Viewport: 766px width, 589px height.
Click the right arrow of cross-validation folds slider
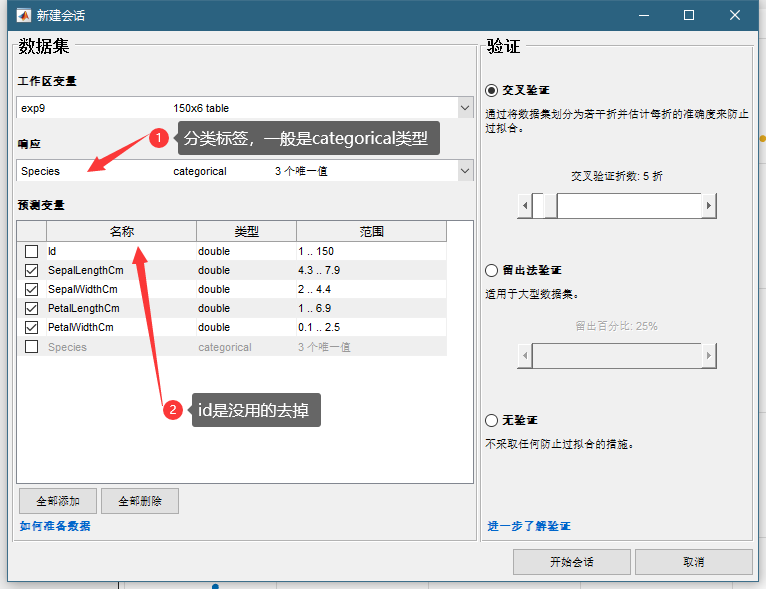pyautogui.click(x=709, y=206)
